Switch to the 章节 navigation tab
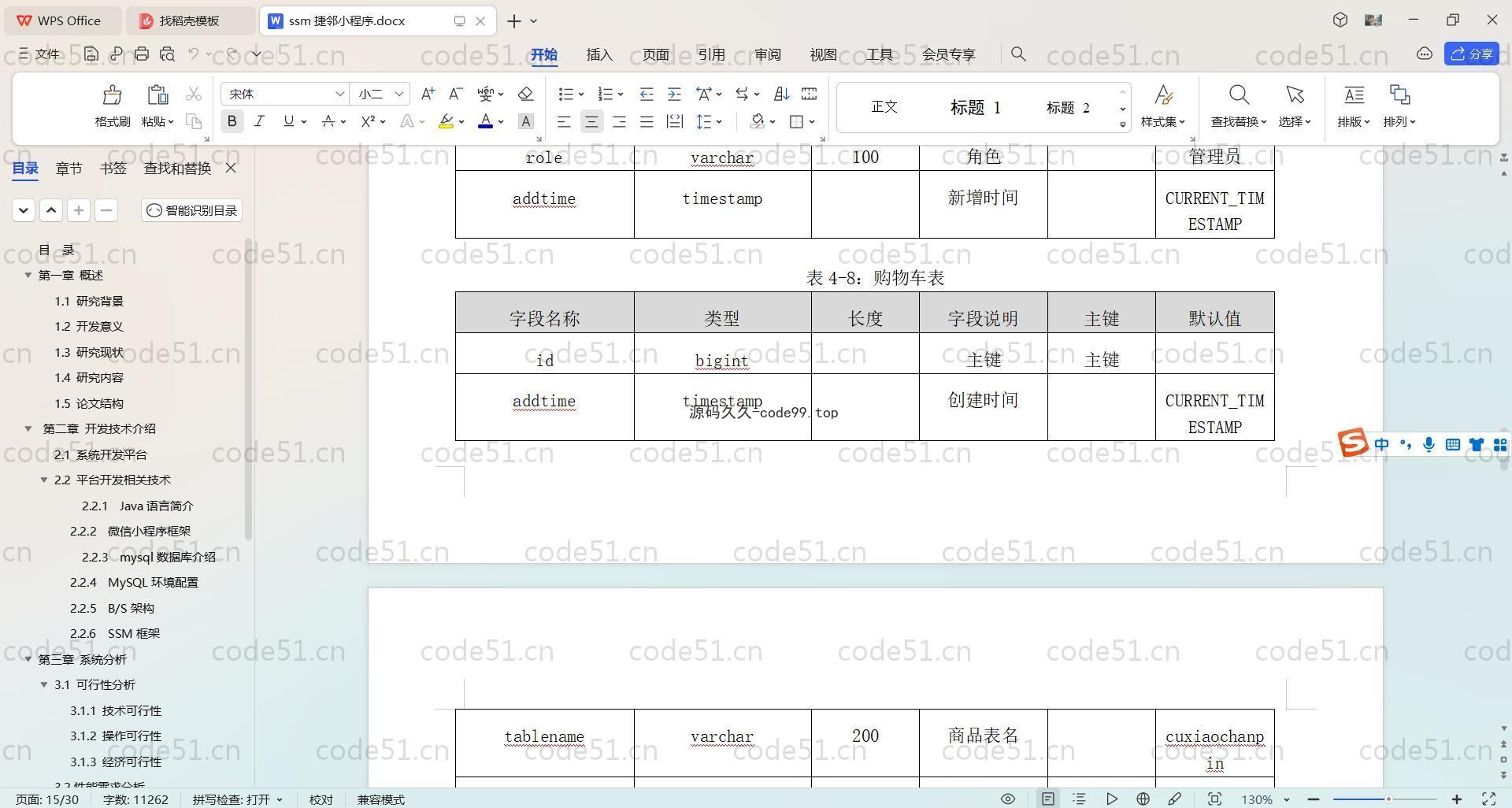The height and width of the screenshot is (808, 1512). click(69, 168)
